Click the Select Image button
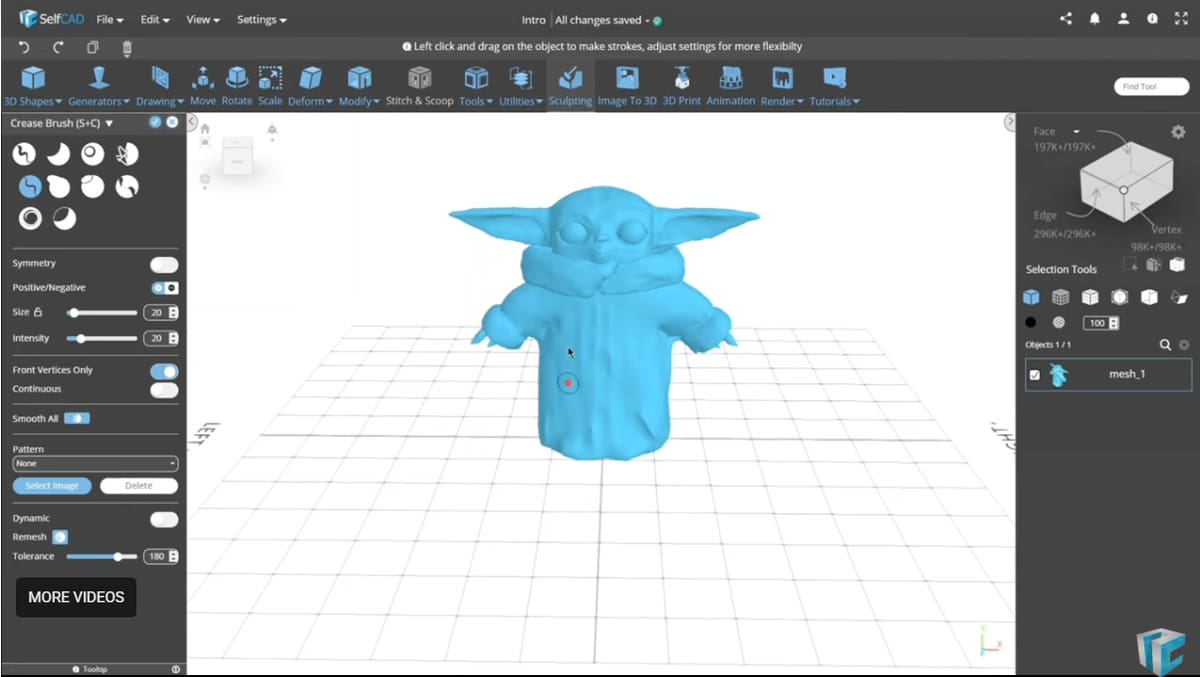Viewport: 1200px width, 677px height. click(x=52, y=486)
